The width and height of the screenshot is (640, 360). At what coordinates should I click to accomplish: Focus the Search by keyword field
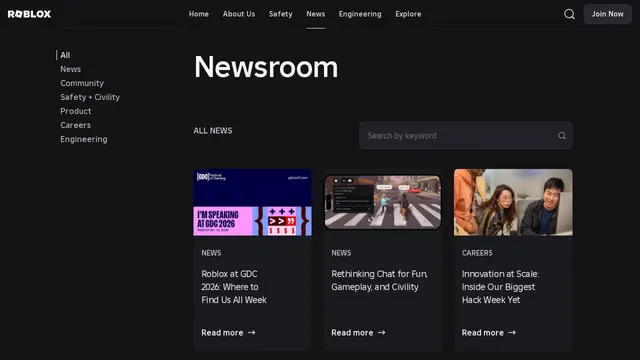pos(466,136)
